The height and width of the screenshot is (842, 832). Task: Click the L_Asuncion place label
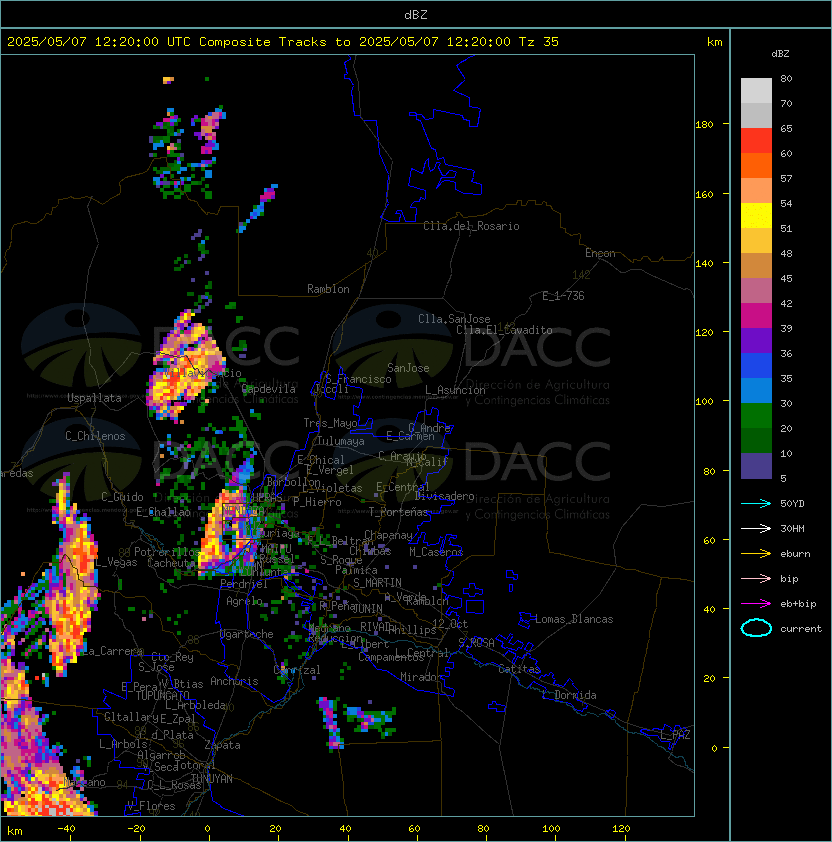(x=455, y=390)
